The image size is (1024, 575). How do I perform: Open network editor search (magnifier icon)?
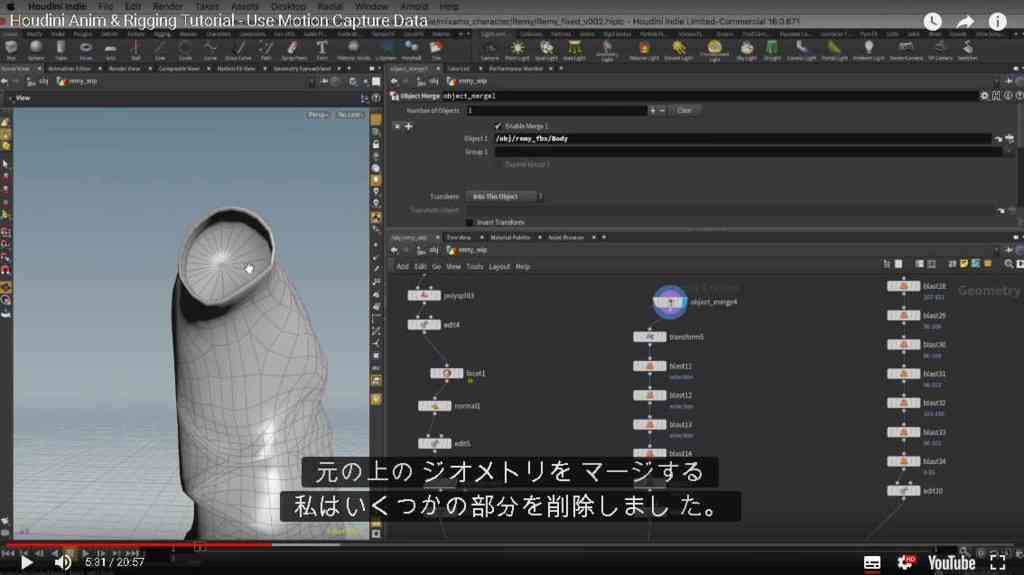[1009, 264]
